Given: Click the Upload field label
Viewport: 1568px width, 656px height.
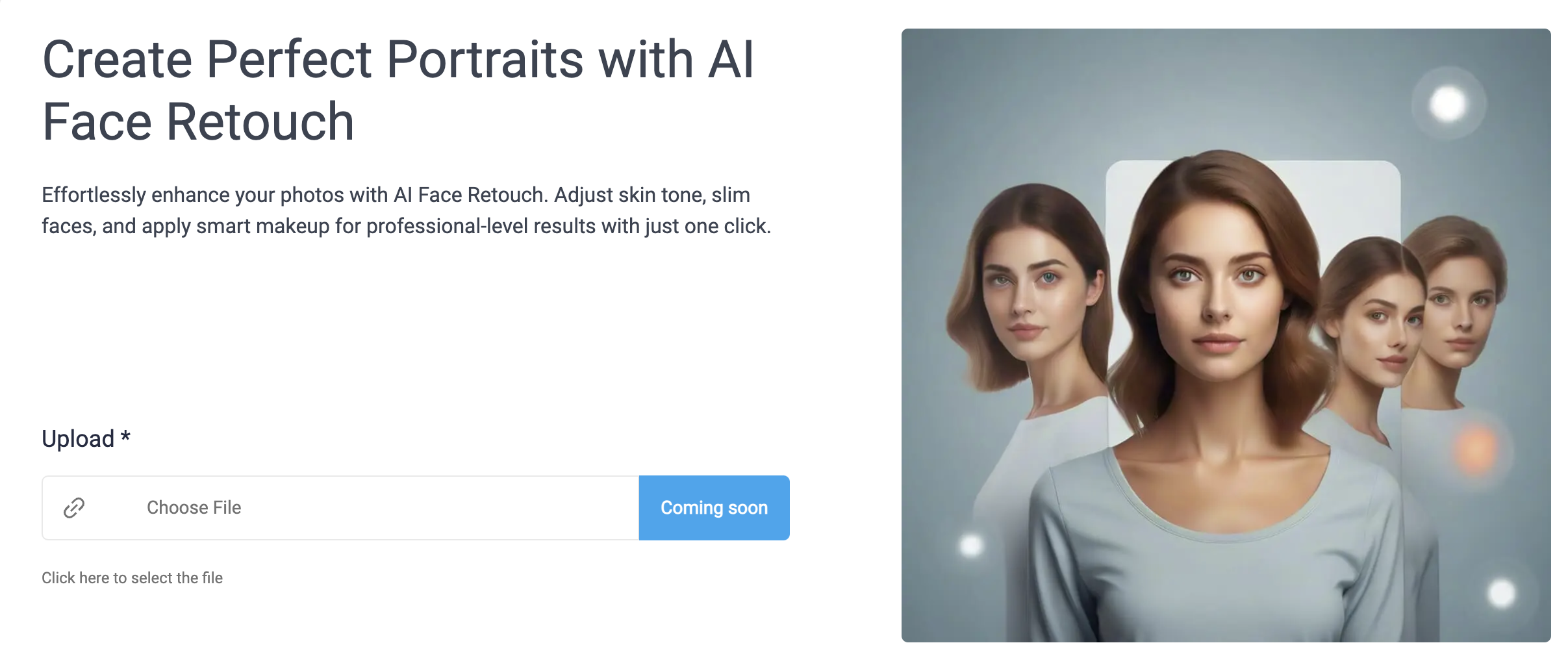Looking at the screenshot, I should 78,439.
